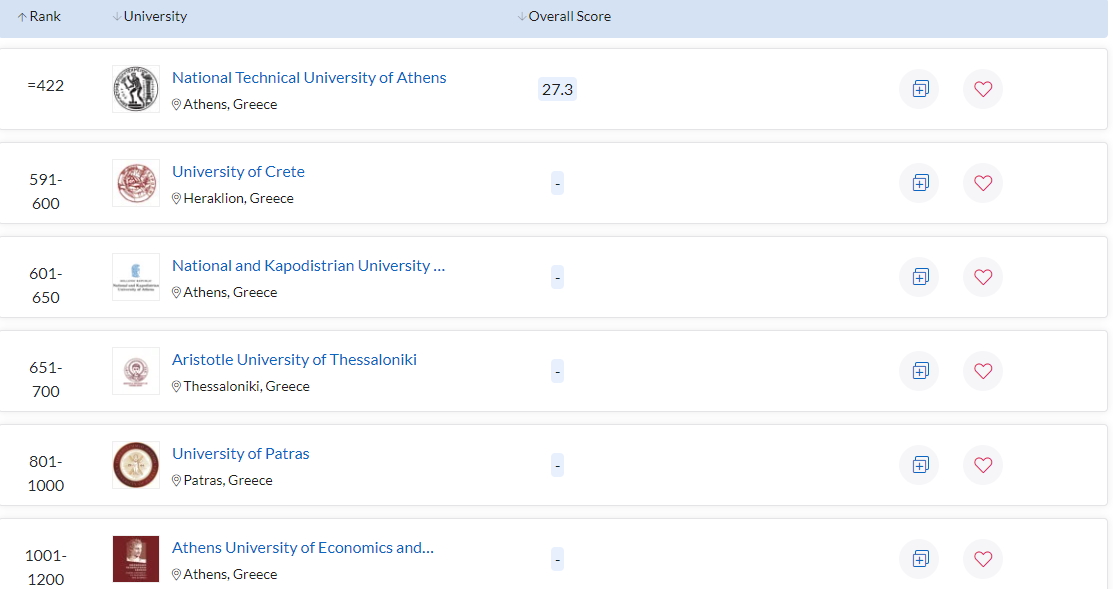
Task: Select location text Heraklion, Greece
Action: [x=238, y=199]
